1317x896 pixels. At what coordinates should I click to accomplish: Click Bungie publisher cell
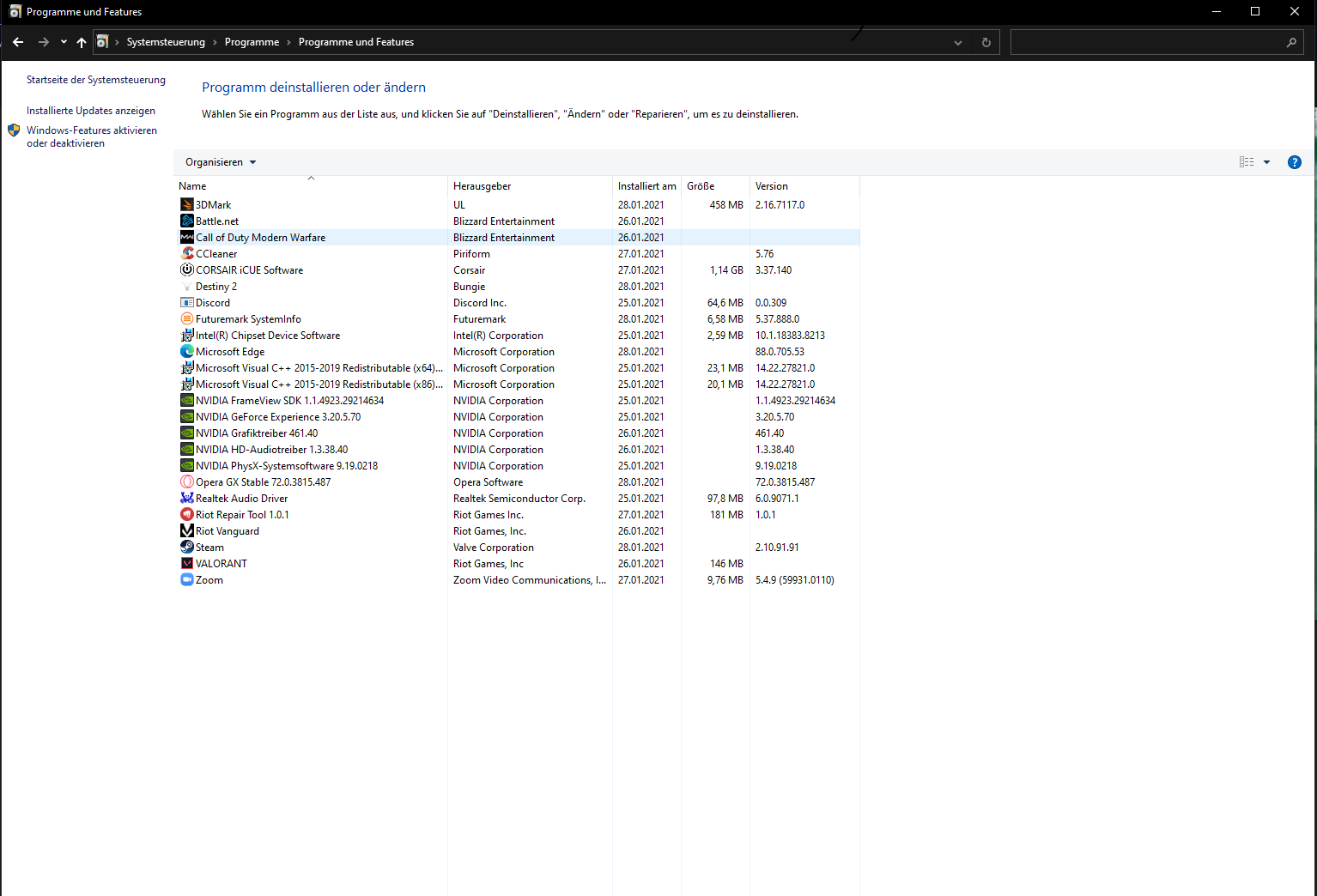470,286
